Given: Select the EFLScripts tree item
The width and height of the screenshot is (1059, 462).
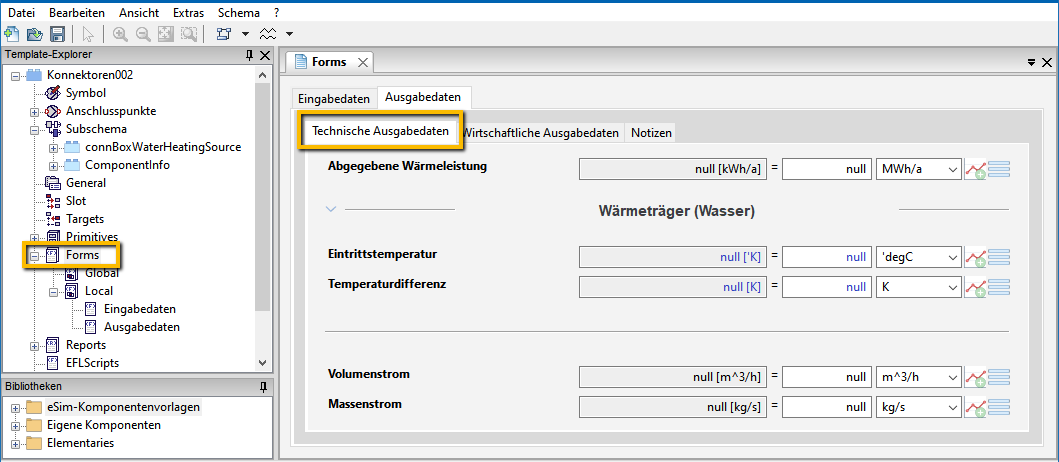Looking at the screenshot, I should tap(92, 363).
